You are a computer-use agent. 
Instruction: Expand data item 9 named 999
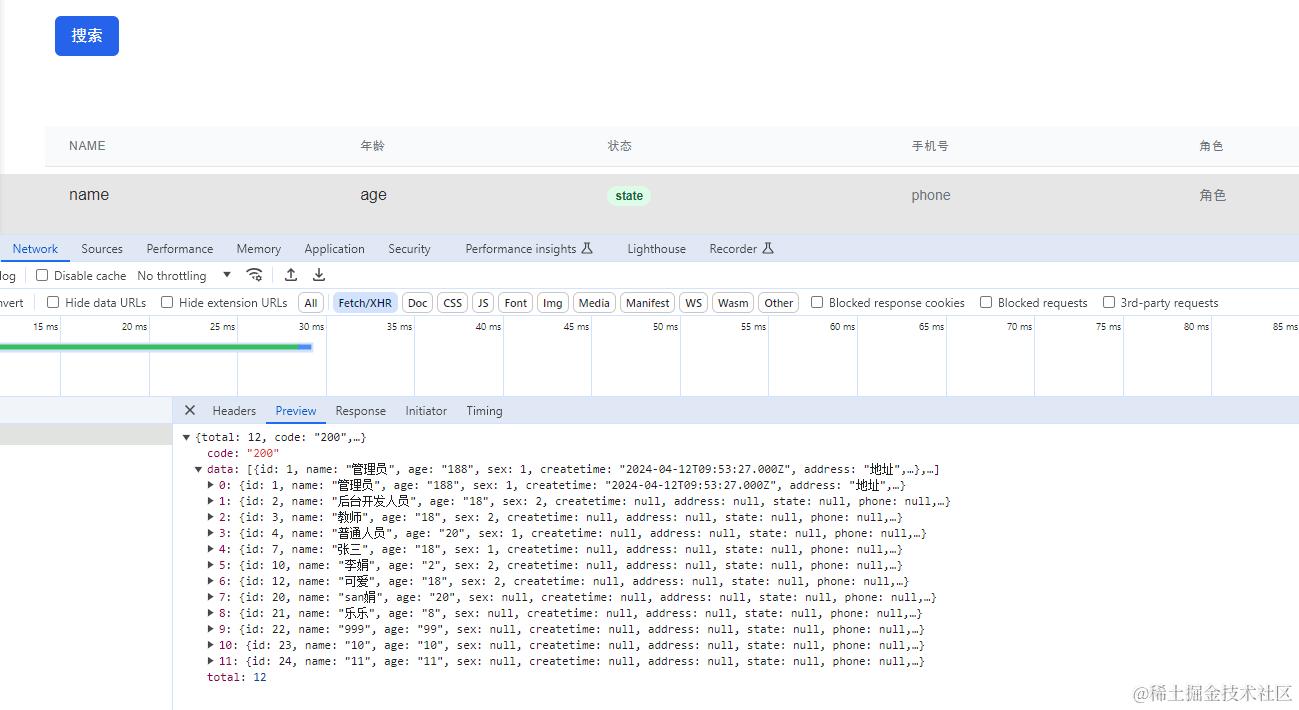click(211, 630)
